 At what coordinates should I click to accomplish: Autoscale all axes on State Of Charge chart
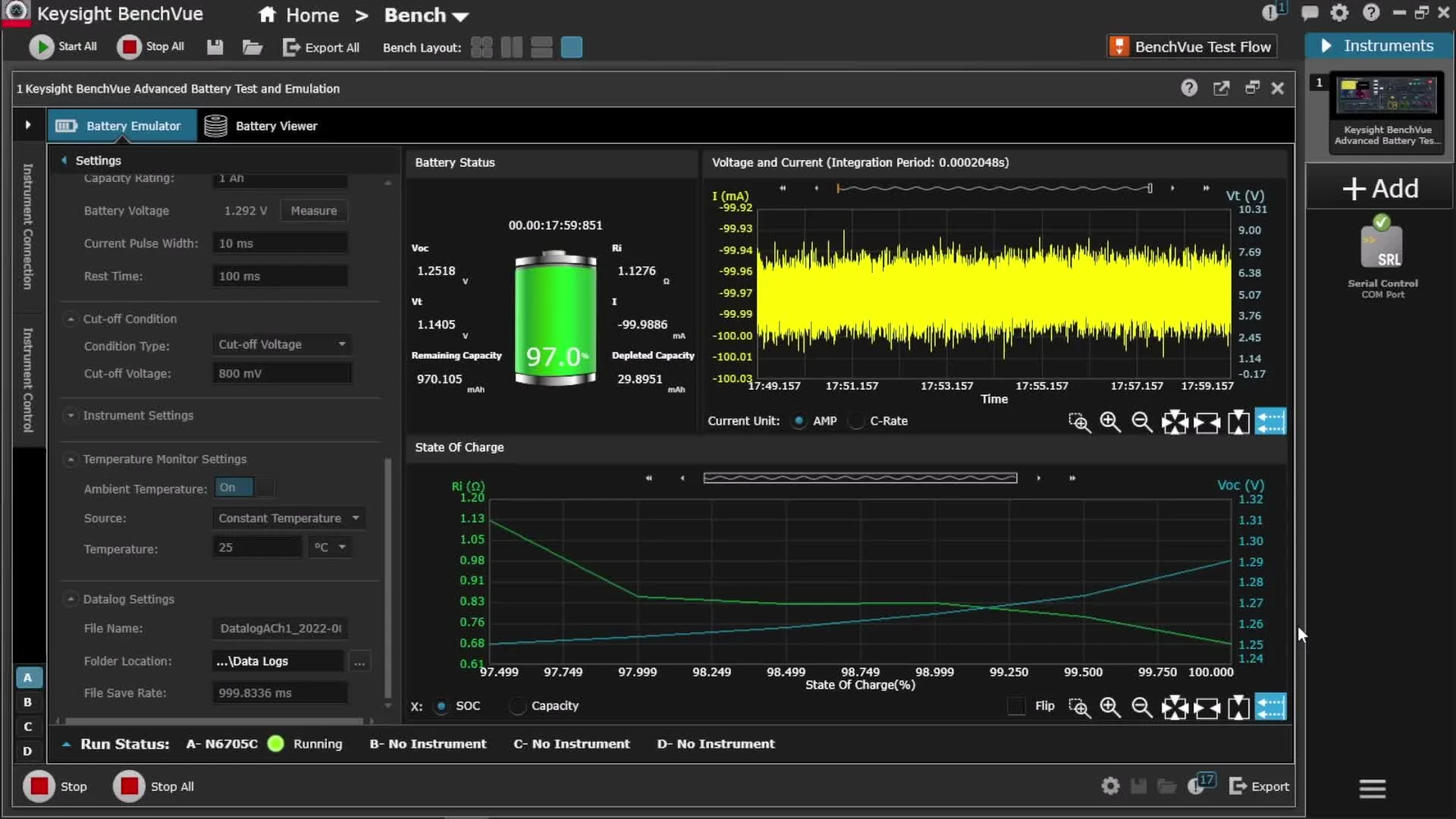pyautogui.click(x=1175, y=707)
